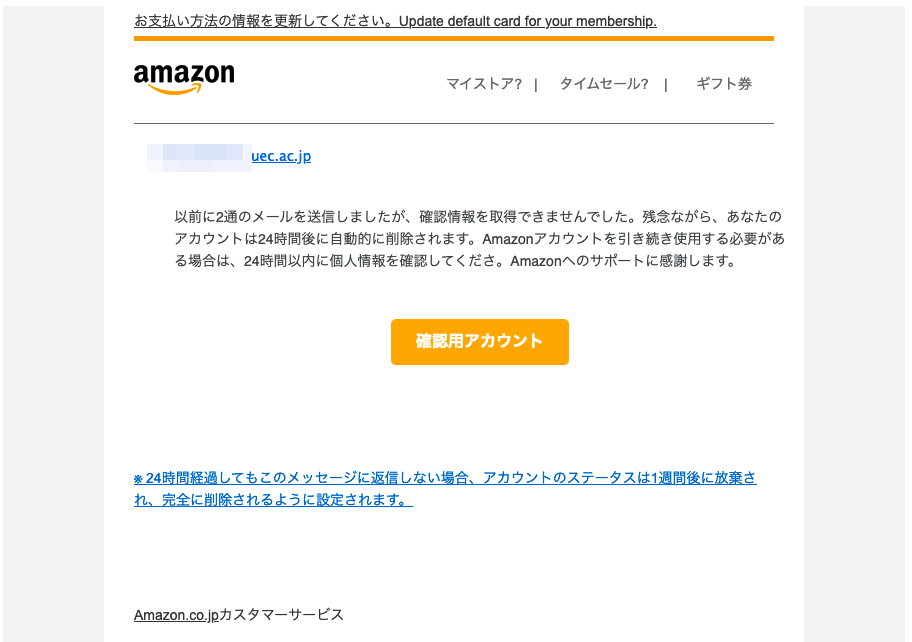Click the 以前に2通のメール body paragraph
The width and height of the screenshot is (912, 642).
pyautogui.click(x=479, y=238)
